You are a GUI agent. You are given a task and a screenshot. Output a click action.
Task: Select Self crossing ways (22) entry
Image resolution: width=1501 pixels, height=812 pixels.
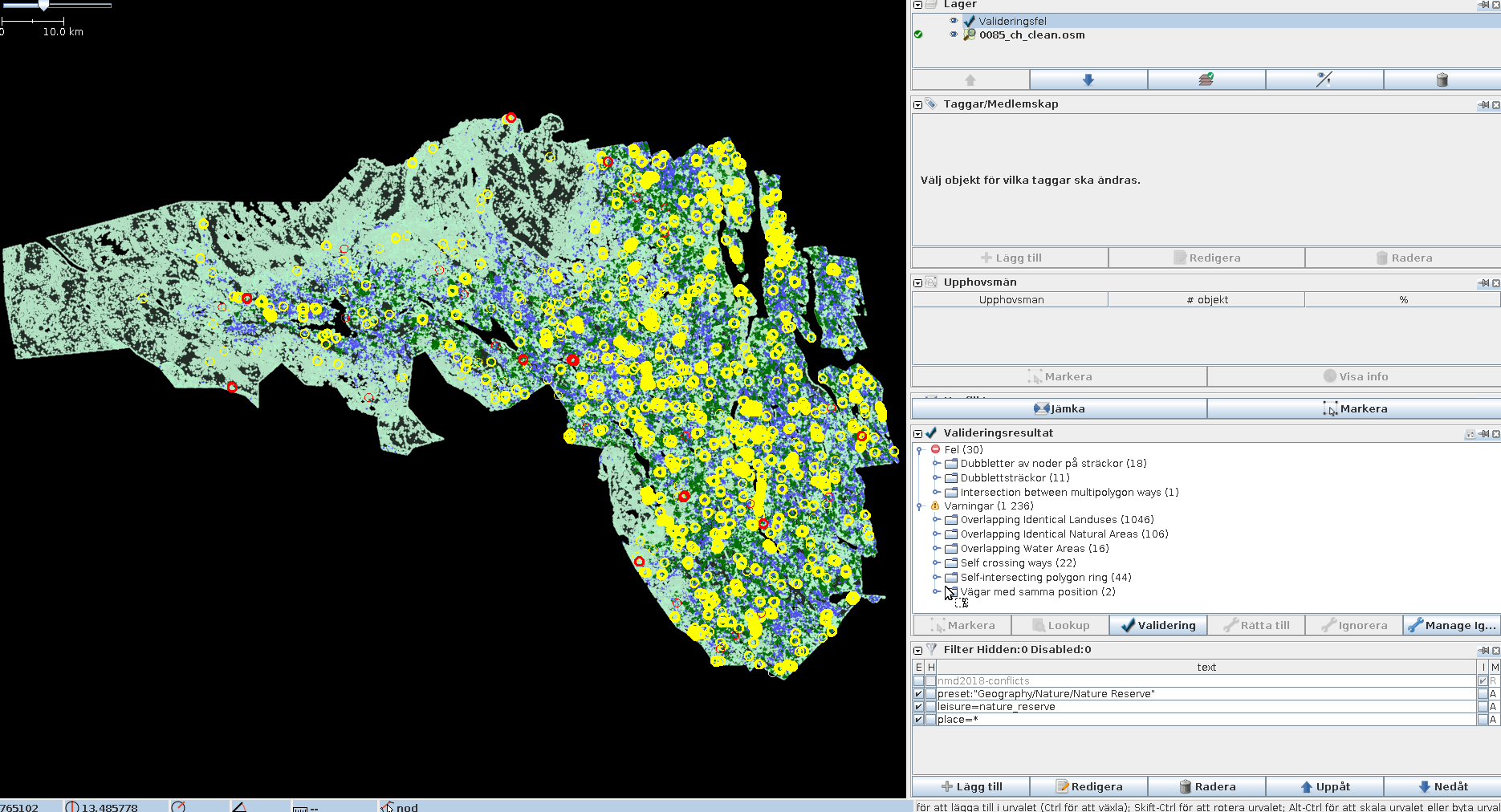(x=1018, y=563)
